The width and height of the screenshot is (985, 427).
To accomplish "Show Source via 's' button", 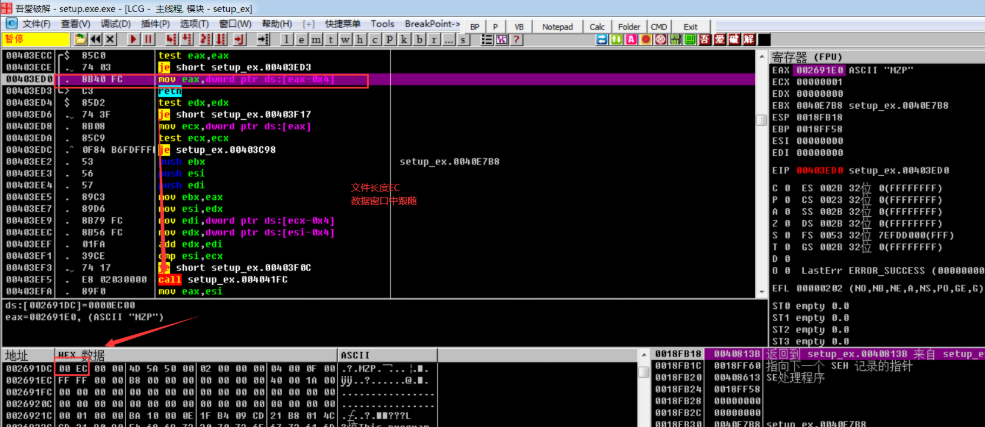I will (464, 40).
